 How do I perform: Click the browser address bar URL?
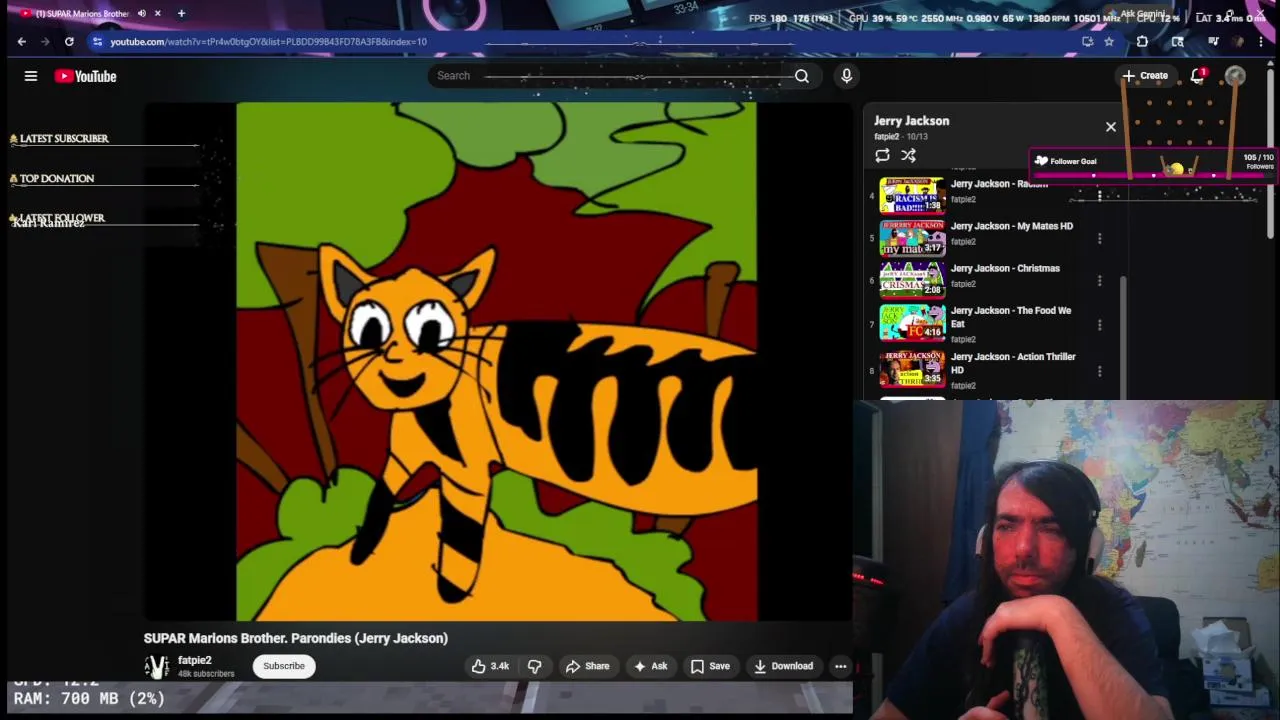[268, 42]
